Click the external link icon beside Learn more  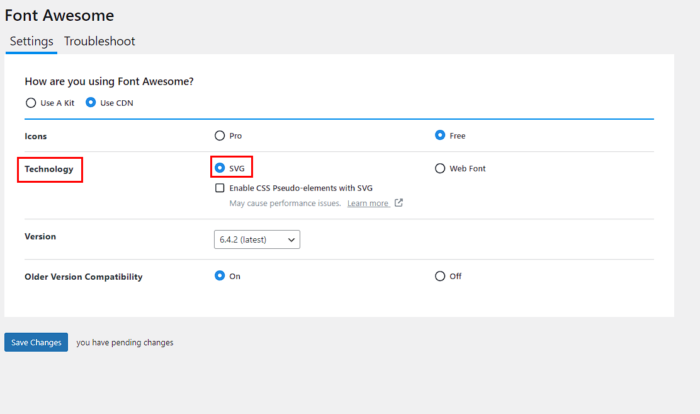[x=399, y=203]
